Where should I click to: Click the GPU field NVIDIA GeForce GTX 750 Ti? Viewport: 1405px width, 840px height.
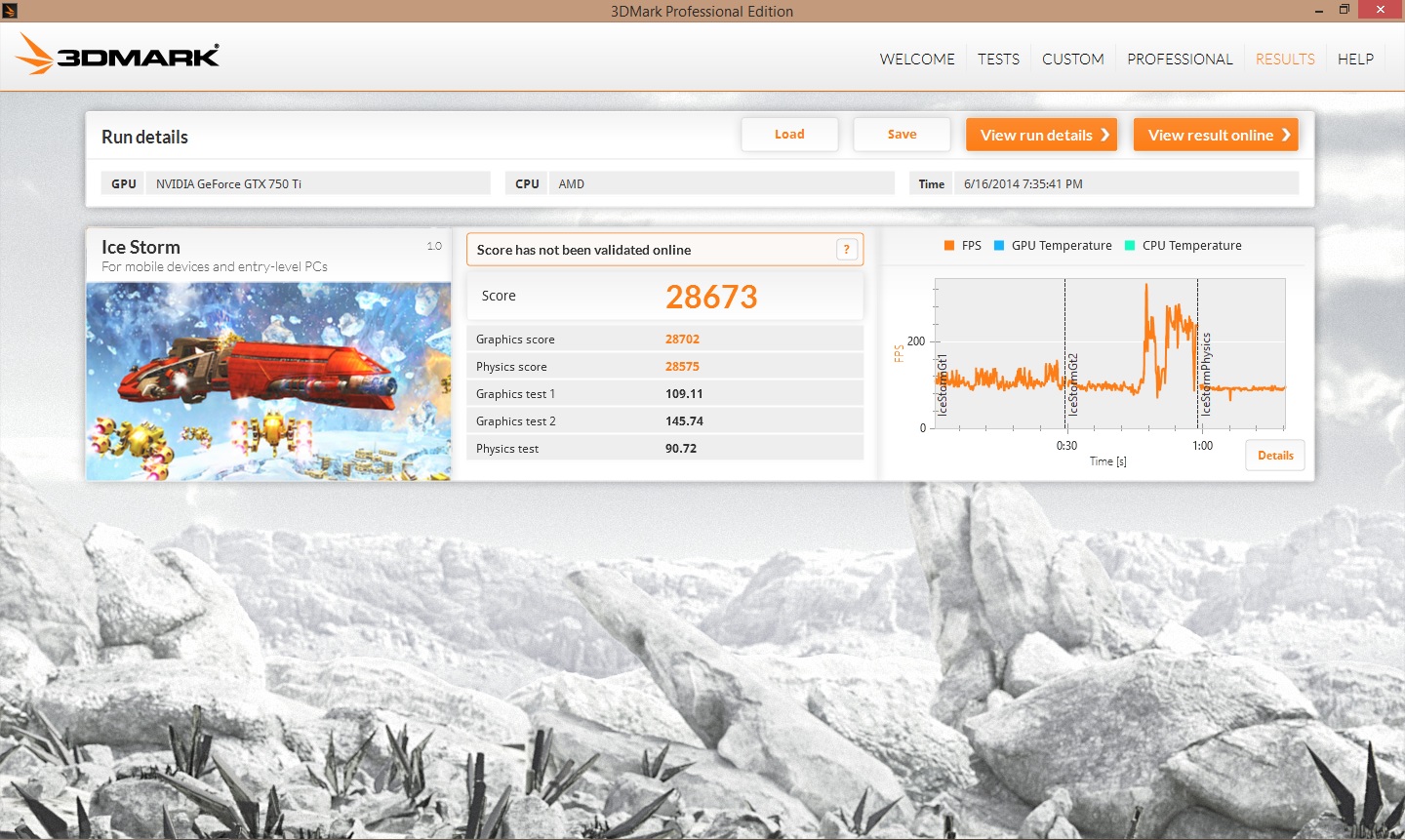click(x=317, y=183)
